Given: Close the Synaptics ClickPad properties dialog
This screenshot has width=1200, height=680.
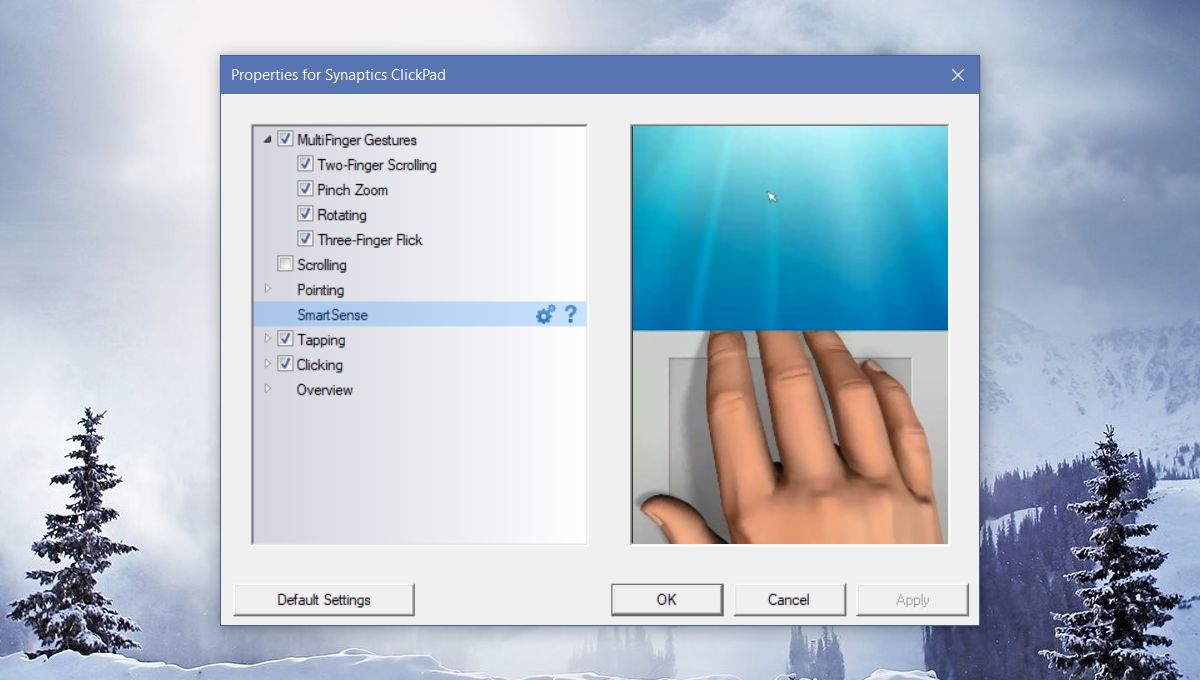Looking at the screenshot, I should tap(958, 75).
